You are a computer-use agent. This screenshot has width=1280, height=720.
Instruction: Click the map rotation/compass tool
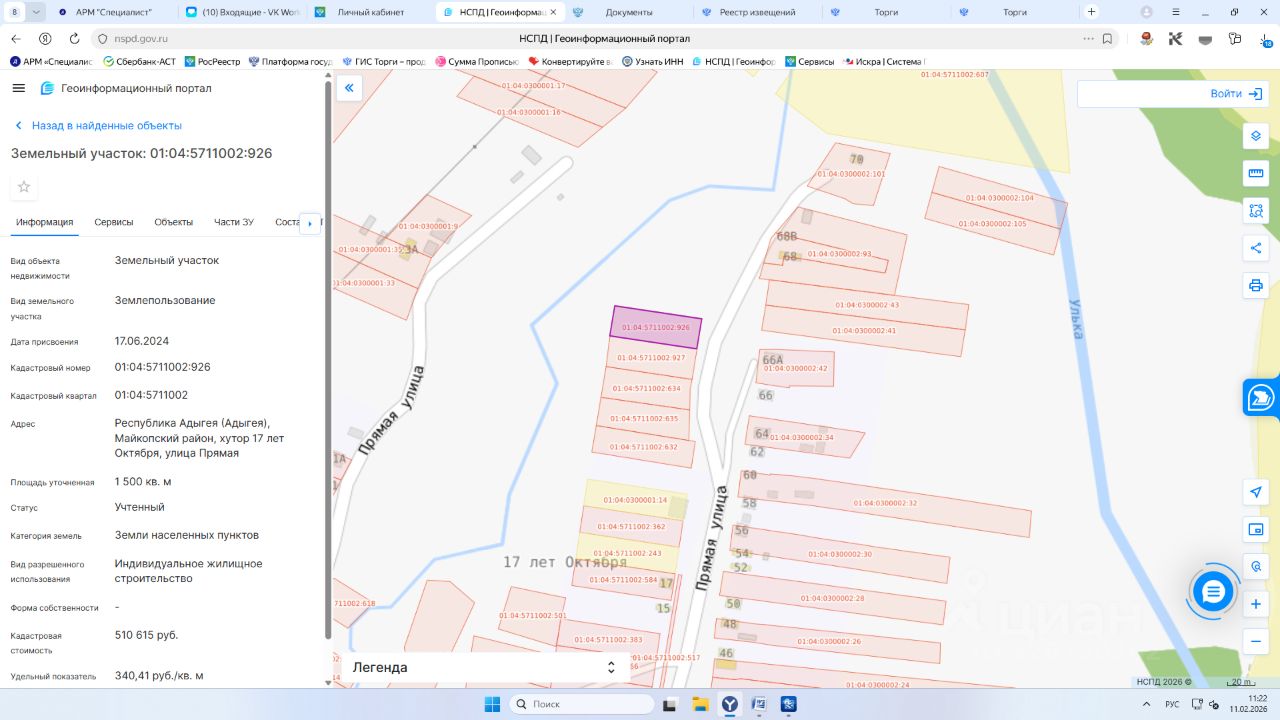[1256, 567]
